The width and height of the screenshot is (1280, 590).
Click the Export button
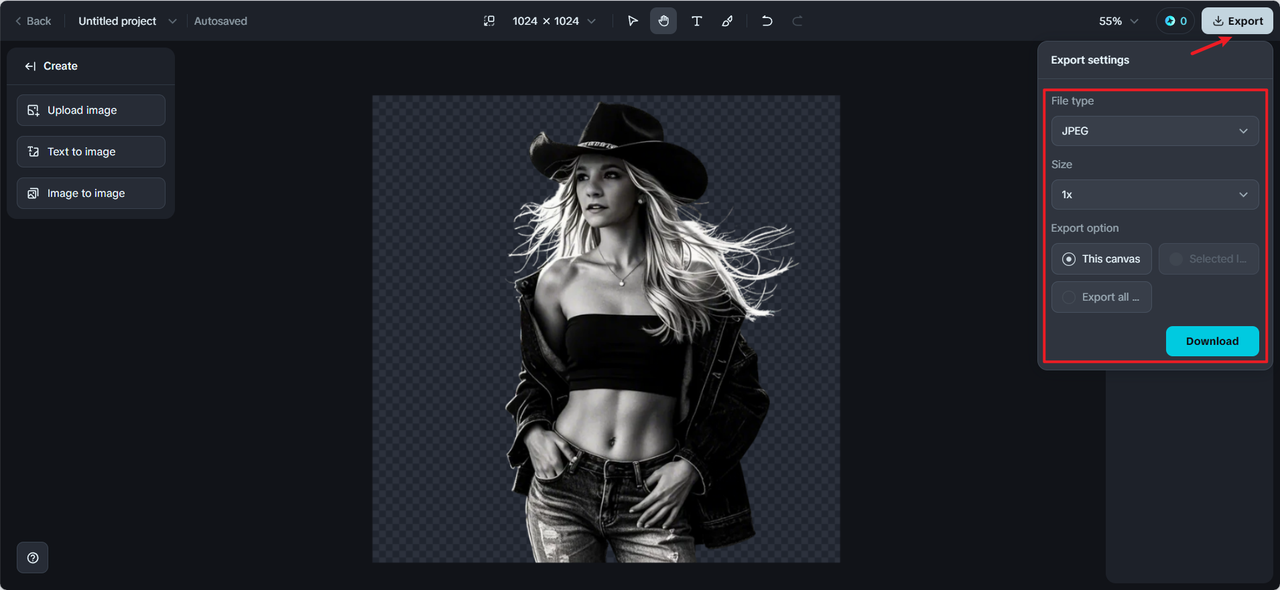point(1237,21)
